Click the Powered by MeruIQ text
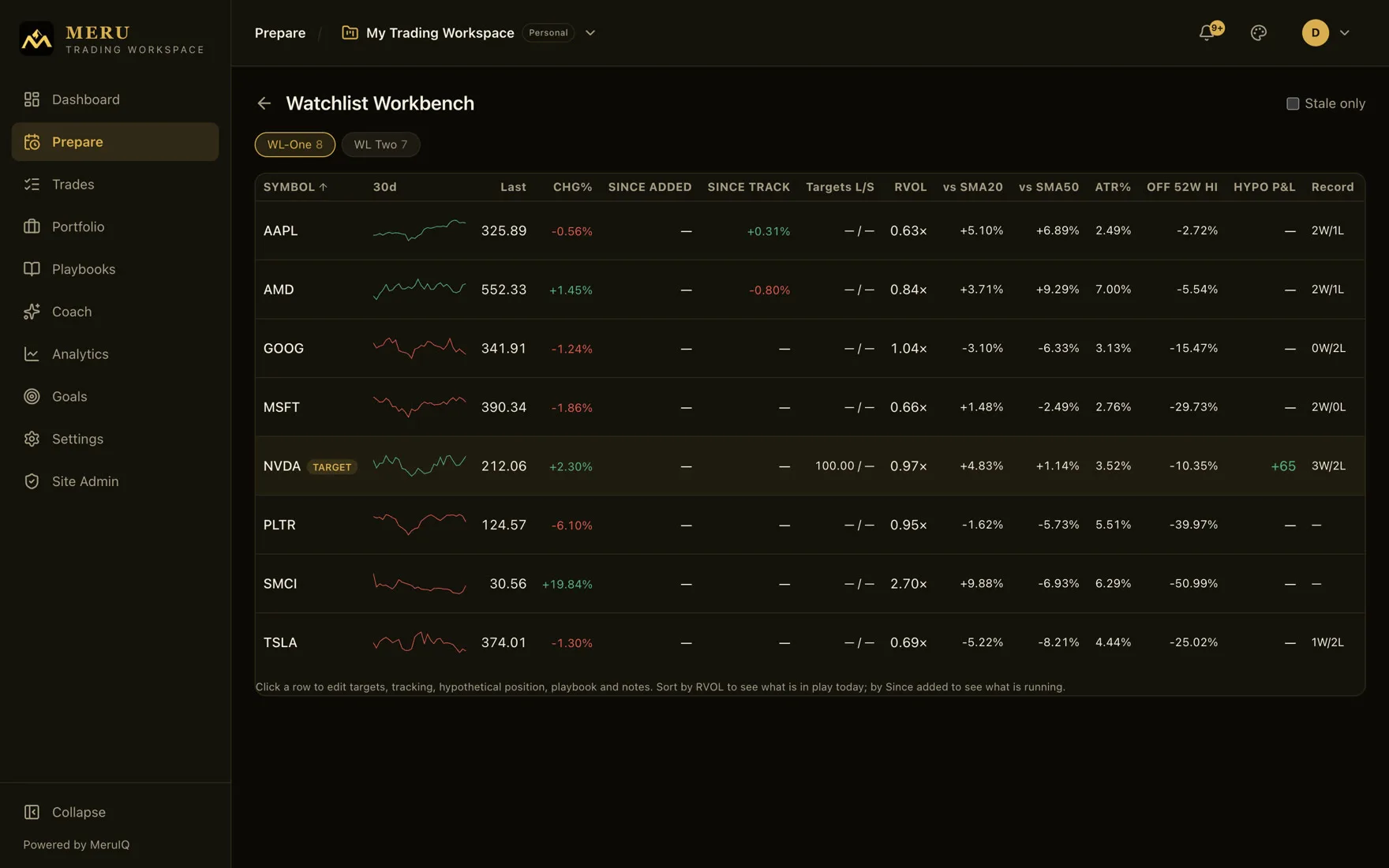Screen dimensions: 1389x868 77,844
